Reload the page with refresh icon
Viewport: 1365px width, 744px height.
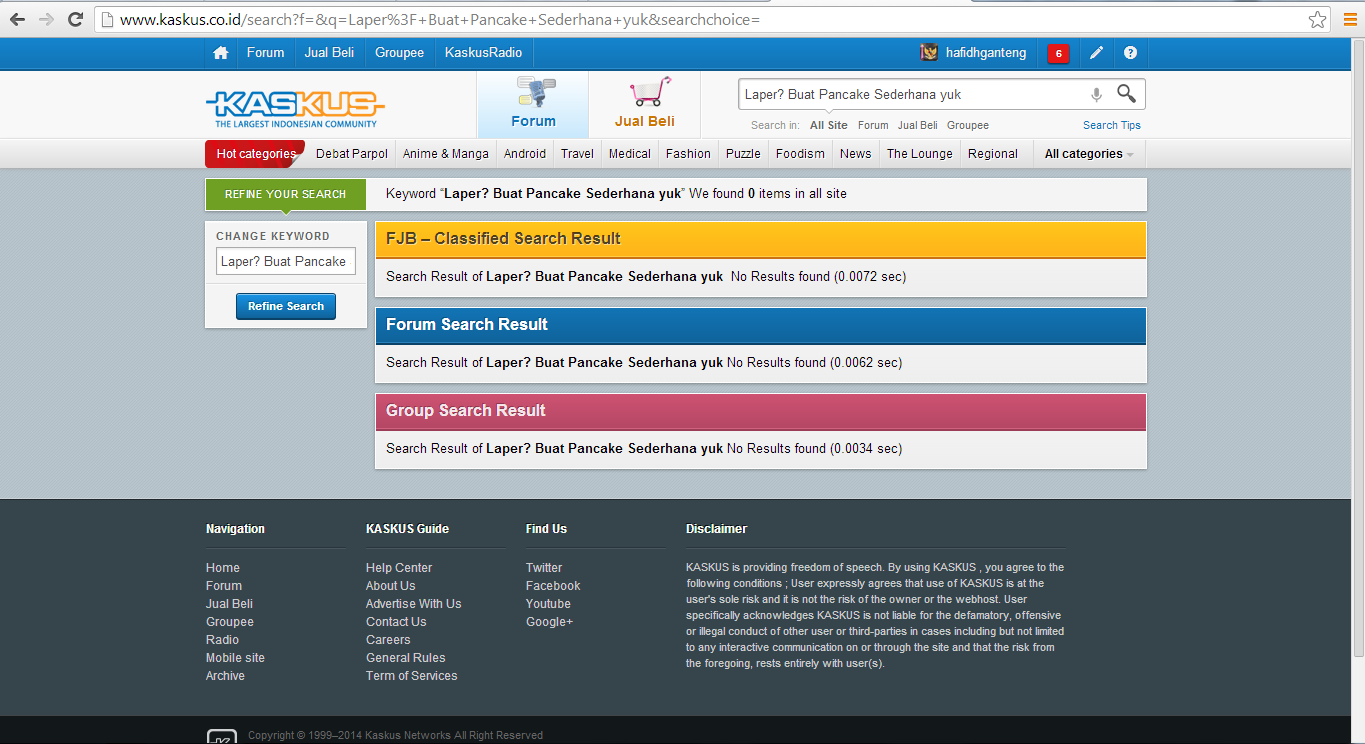pyautogui.click(x=75, y=19)
